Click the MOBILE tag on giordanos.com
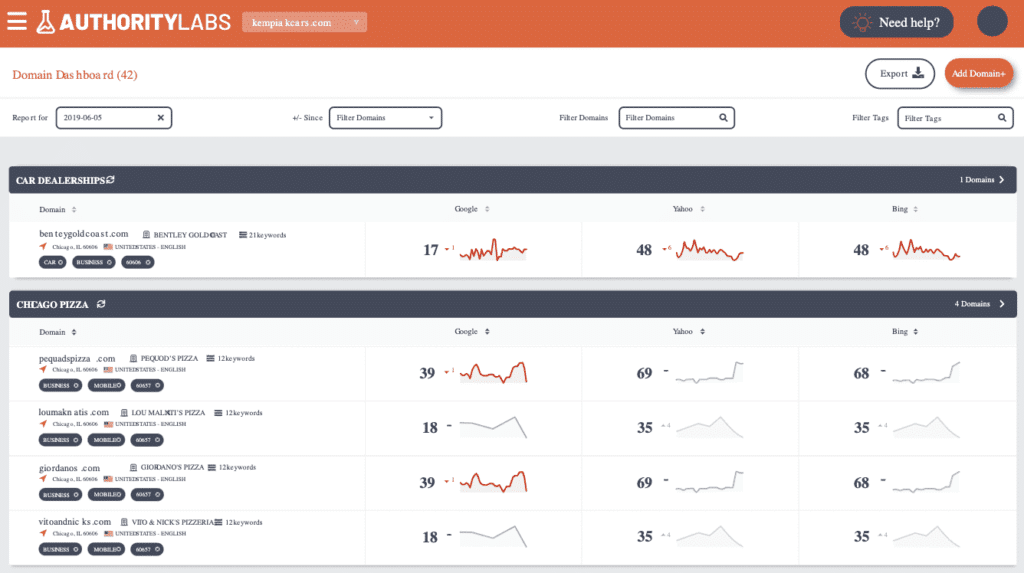Image resolution: width=1024 pixels, height=573 pixels. point(106,495)
